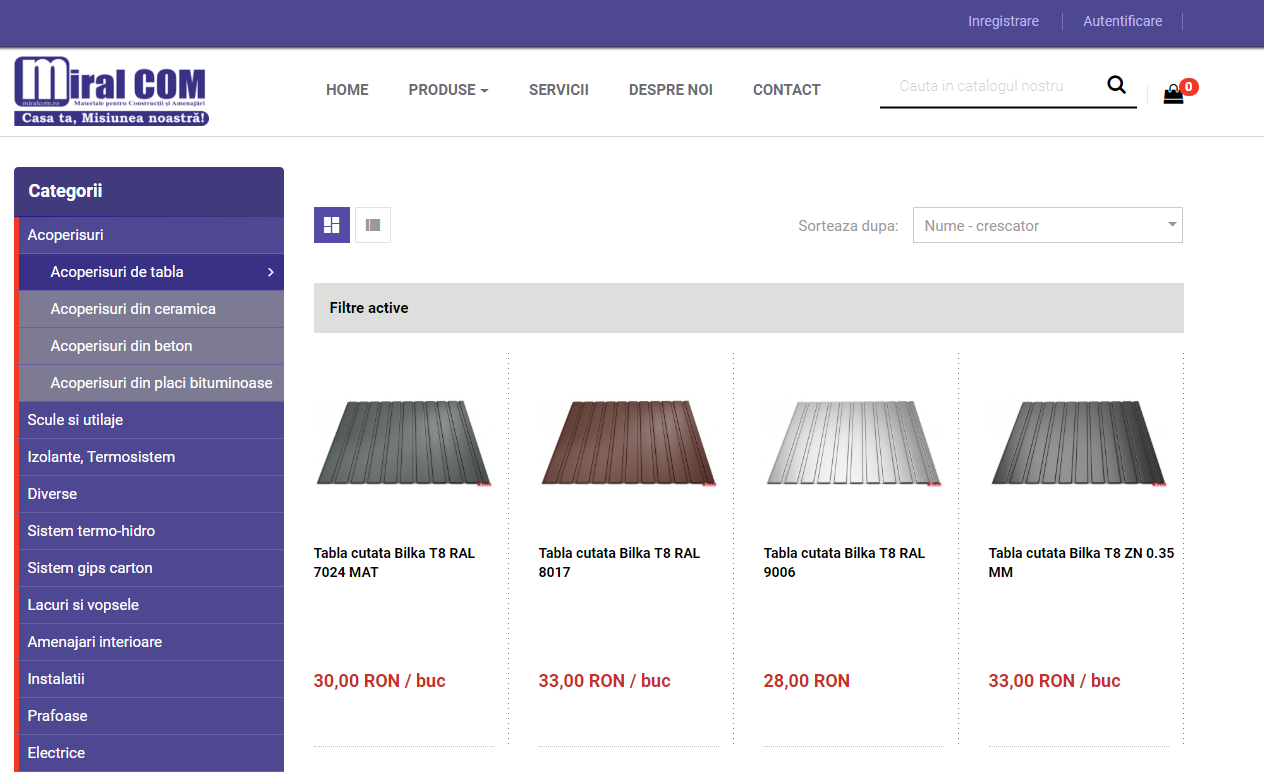Select Acoperisuri category
This screenshot has width=1264, height=774.
pos(151,235)
